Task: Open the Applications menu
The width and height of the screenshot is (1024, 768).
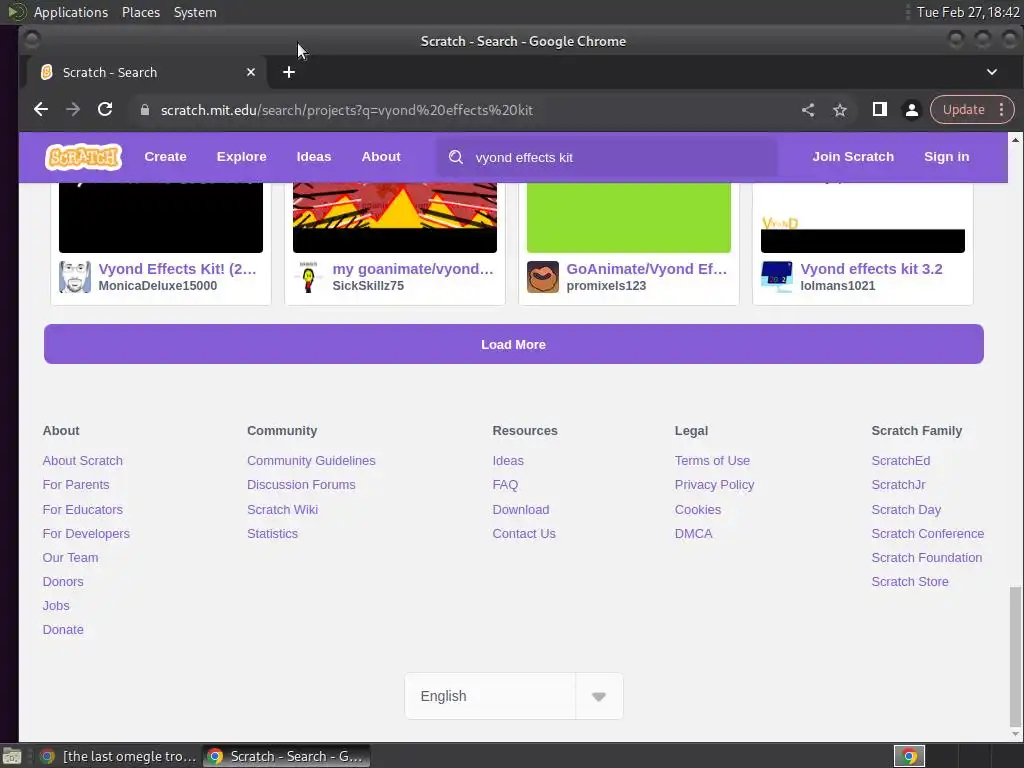Action: [x=71, y=12]
